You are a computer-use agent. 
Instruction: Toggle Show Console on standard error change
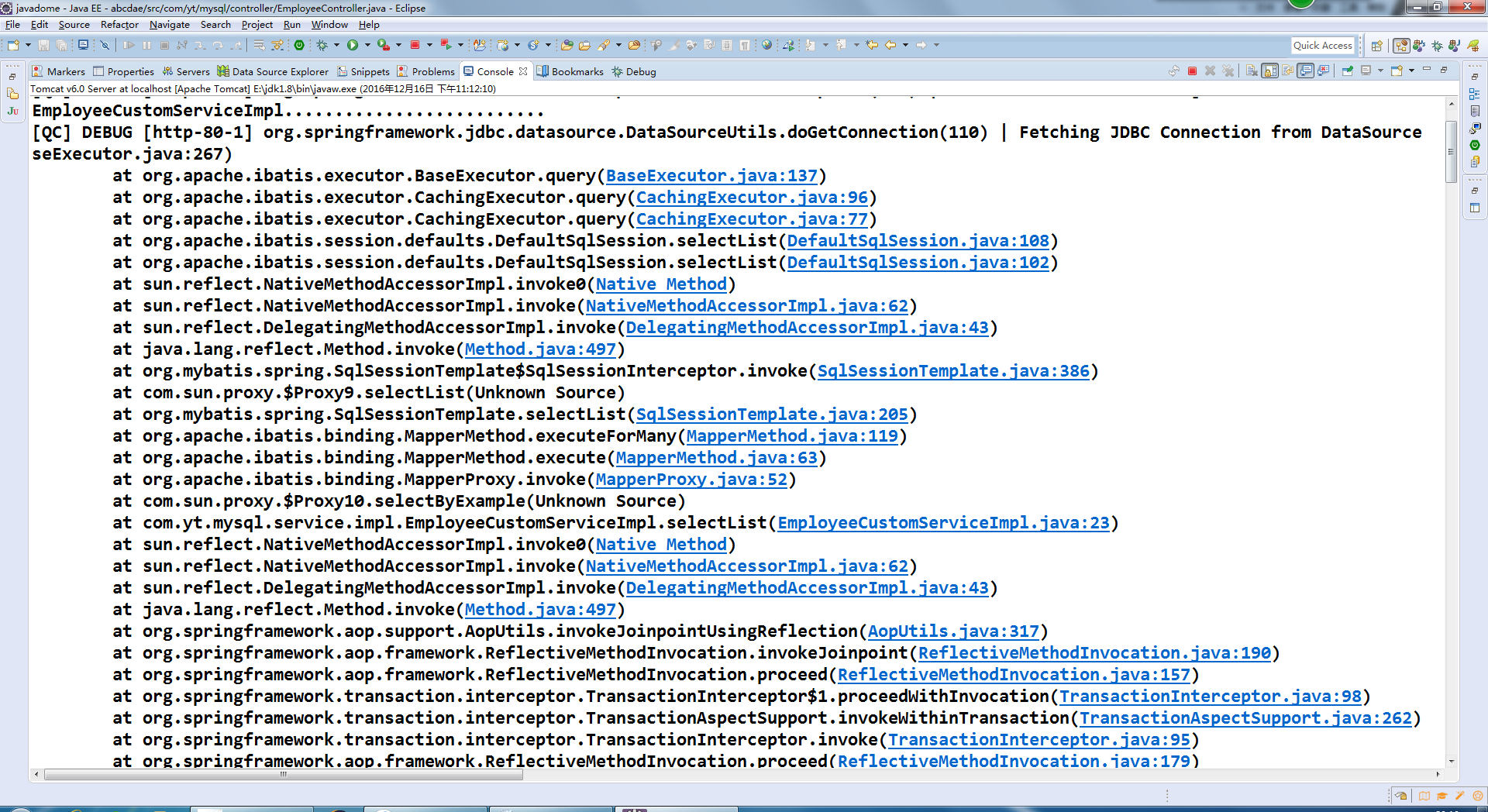click(x=1324, y=71)
